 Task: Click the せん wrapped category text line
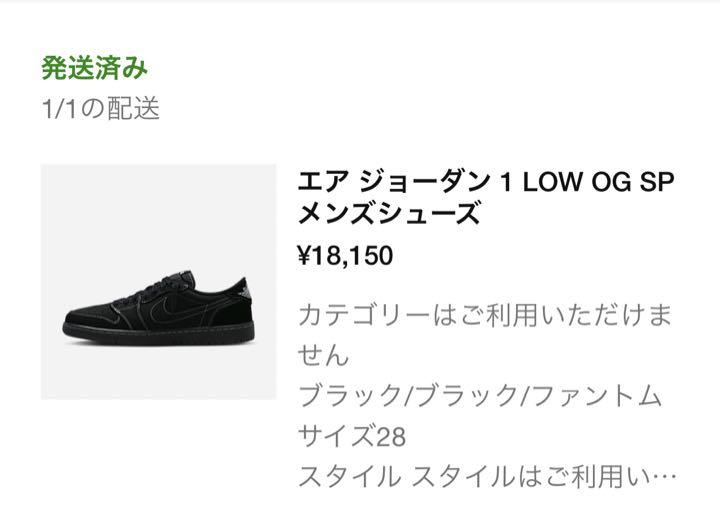(323, 356)
